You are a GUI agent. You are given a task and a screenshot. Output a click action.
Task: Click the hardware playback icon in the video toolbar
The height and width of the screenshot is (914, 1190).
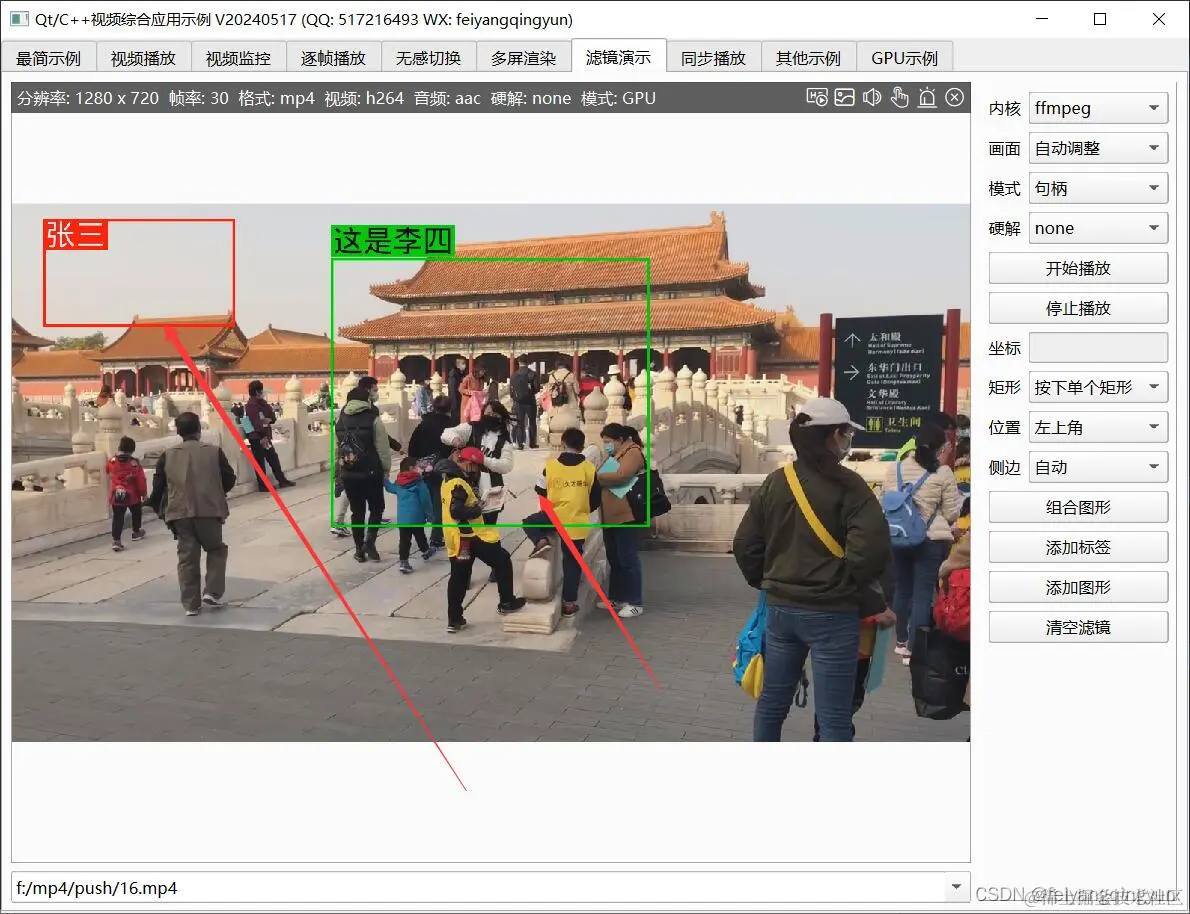point(817,97)
